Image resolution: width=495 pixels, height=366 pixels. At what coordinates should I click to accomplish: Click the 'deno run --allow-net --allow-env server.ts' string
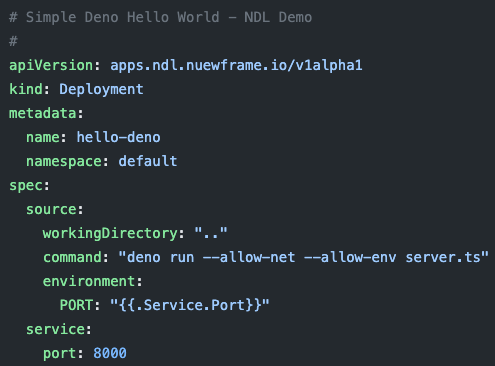coord(304,257)
